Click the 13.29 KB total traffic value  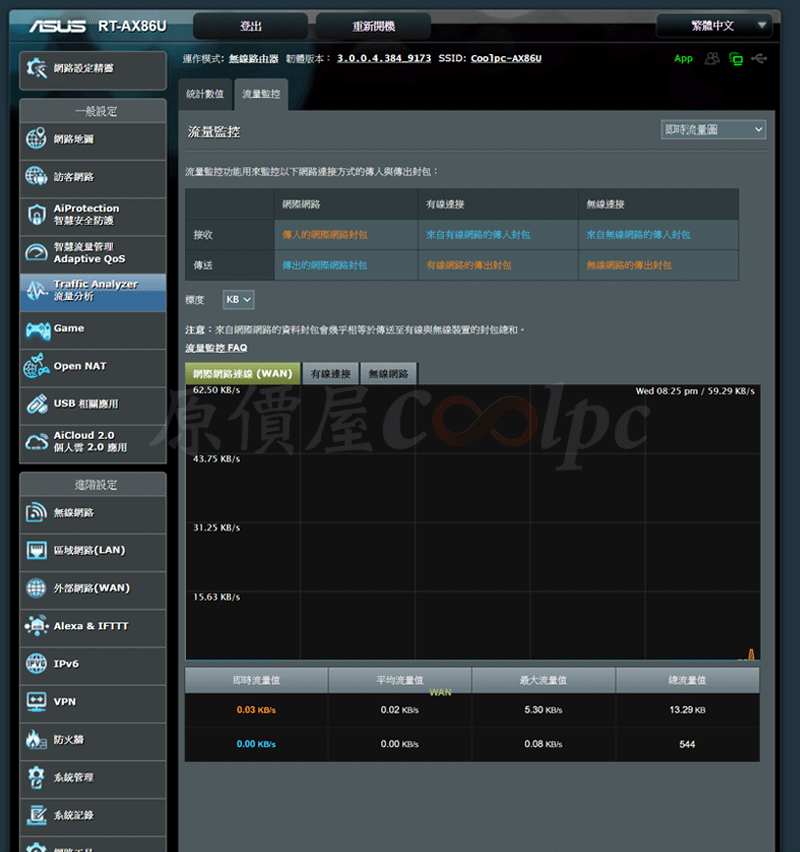tap(687, 710)
